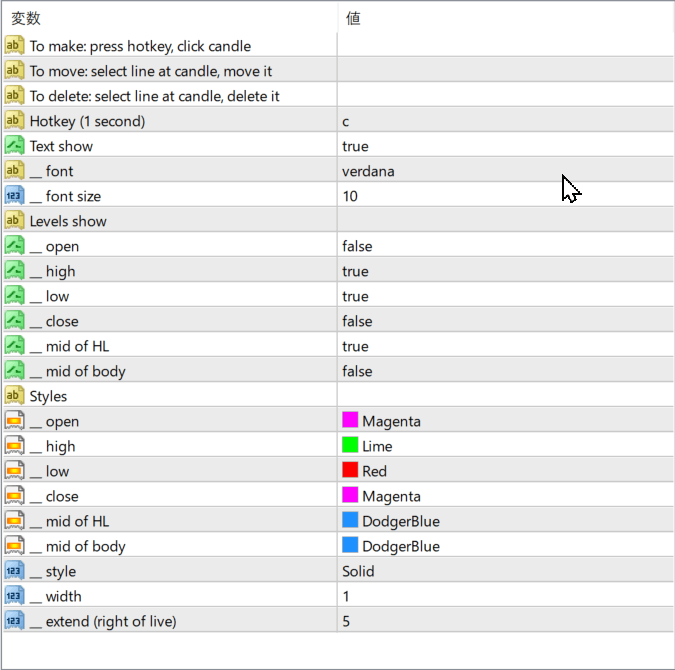Click the boolean icon next to Text show

pyautogui.click(x=14, y=146)
